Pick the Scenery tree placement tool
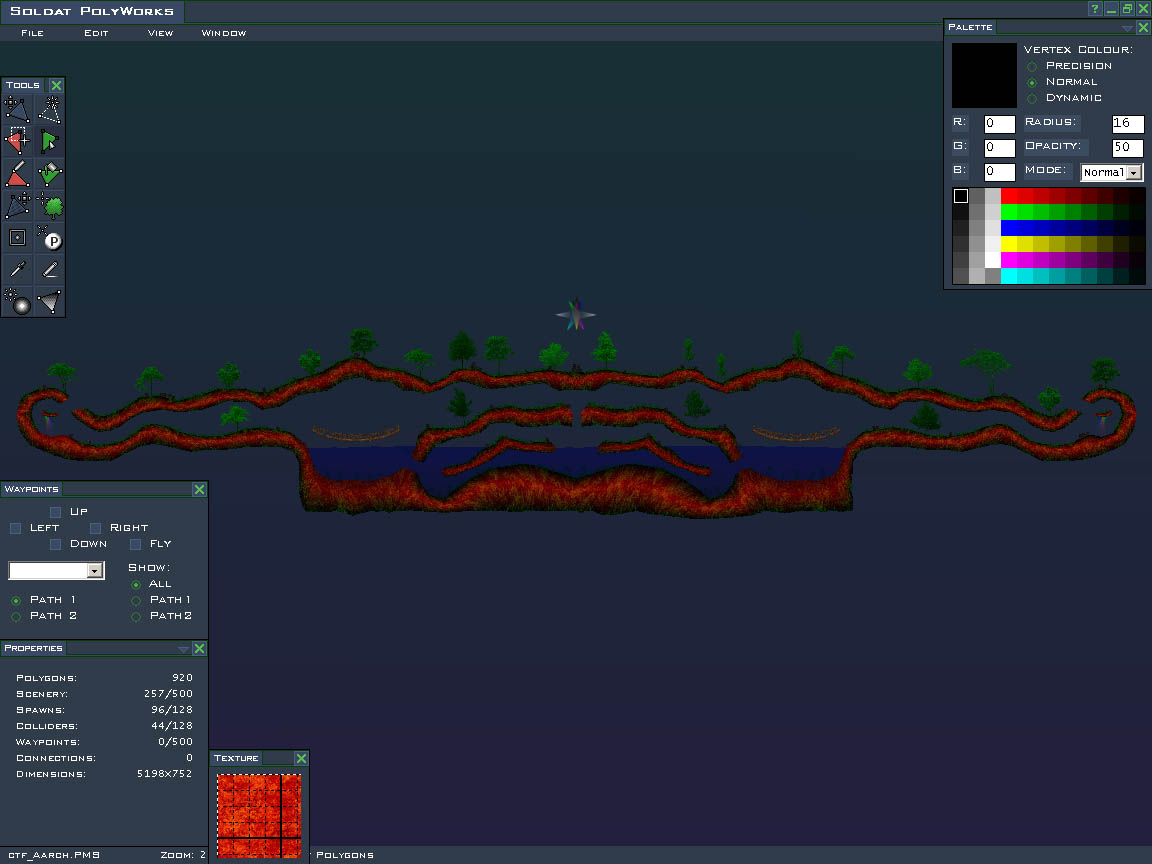1152x864 pixels. click(50, 206)
